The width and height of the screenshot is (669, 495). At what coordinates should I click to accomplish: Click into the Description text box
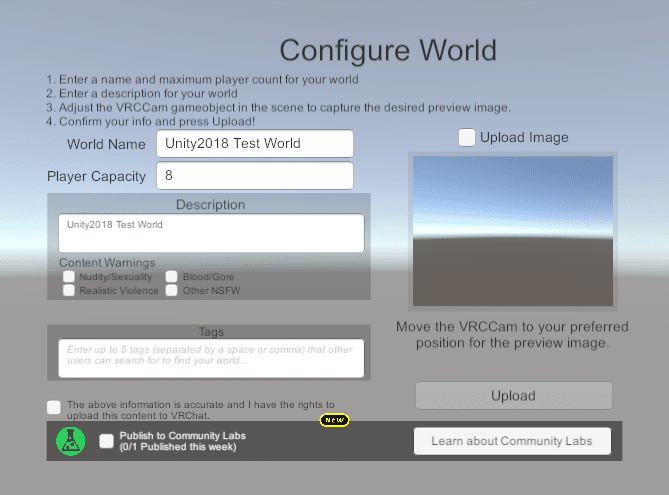[211, 233]
